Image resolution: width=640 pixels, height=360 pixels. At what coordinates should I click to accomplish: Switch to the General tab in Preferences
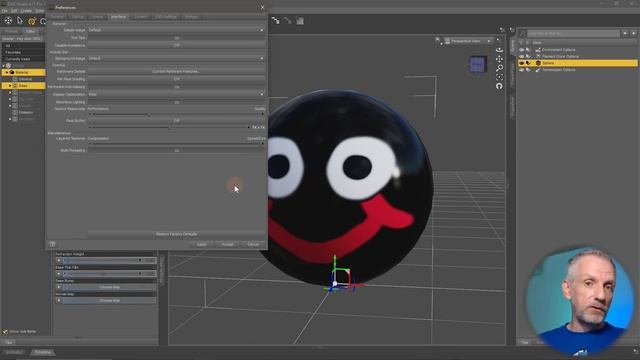pyautogui.click(x=58, y=17)
